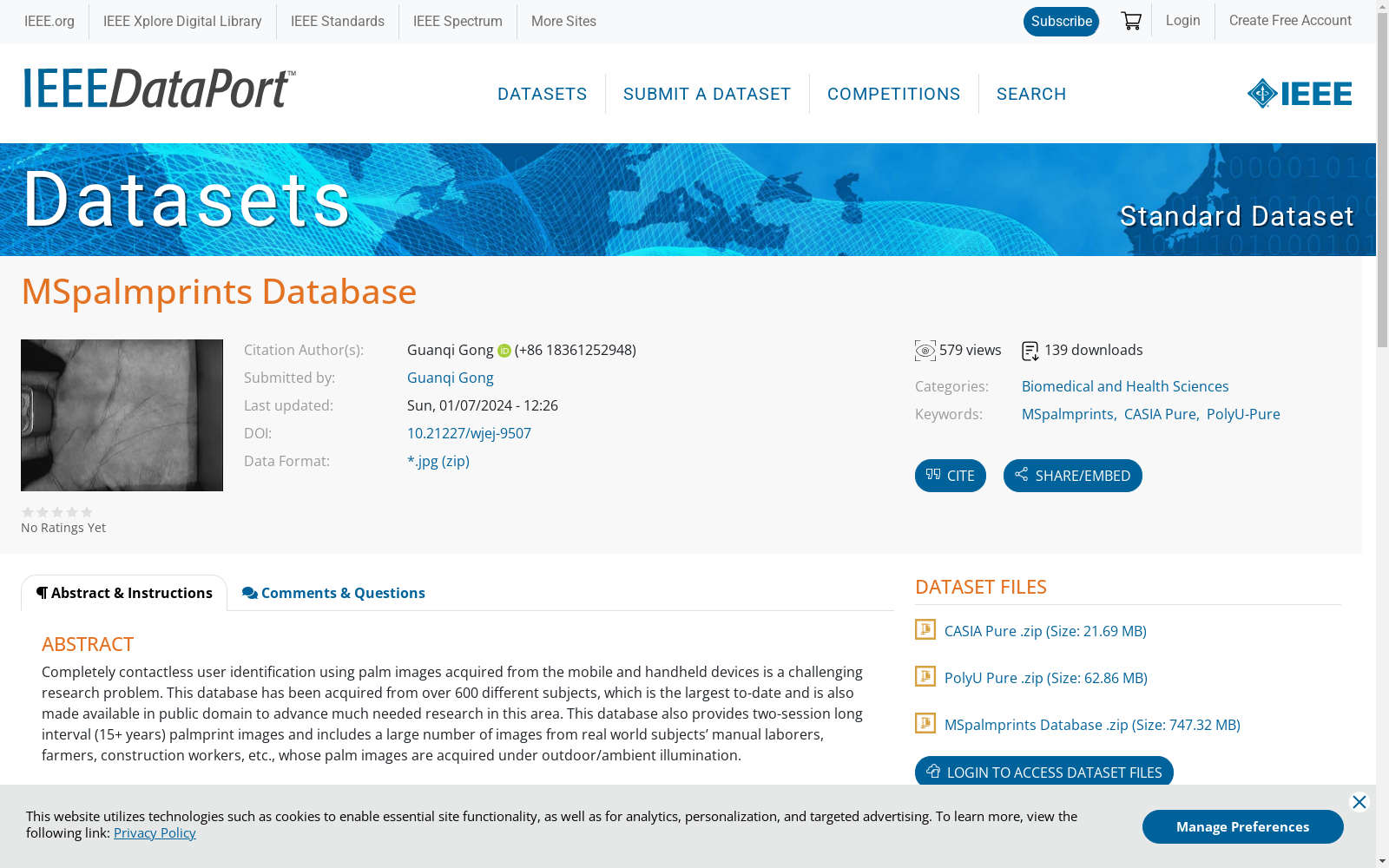Click the IEEE logo in the header
This screenshot has width=1389, height=868.
pyautogui.click(x=1300, y=94)
